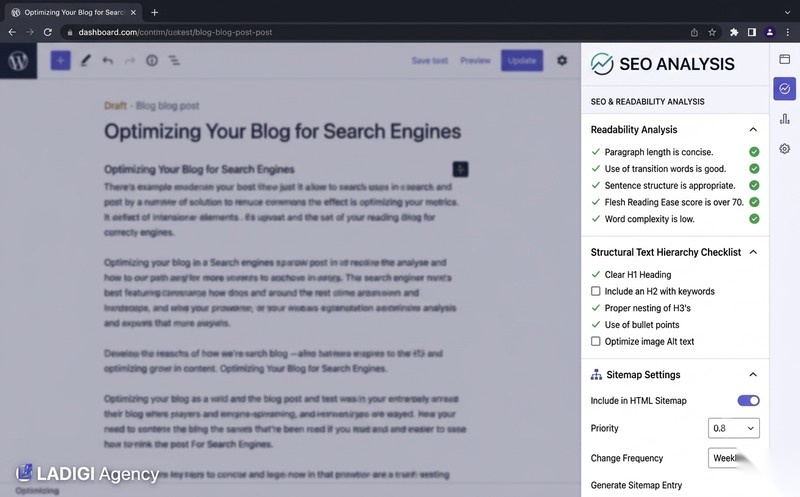Image resolution: width=800 pixels, height=497 pixels.
Task: Toggle the browser side panel icon
Action: [x=752, y=32]
